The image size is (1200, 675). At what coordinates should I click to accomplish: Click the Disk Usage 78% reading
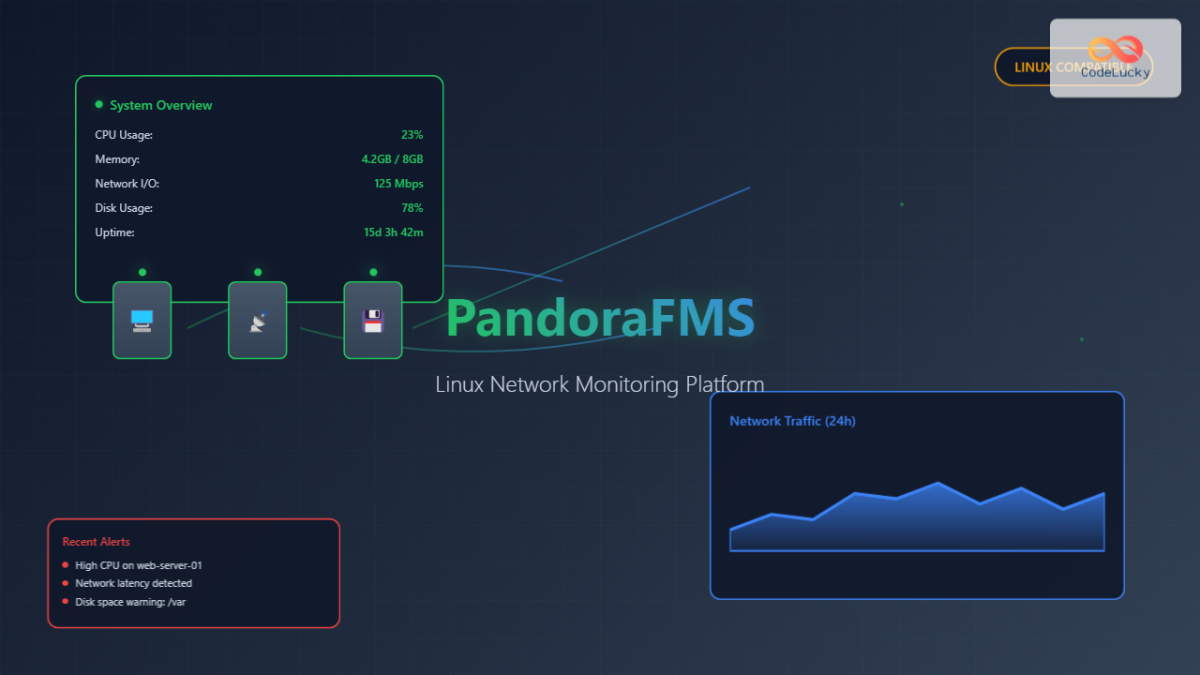[x=412, y=207]
